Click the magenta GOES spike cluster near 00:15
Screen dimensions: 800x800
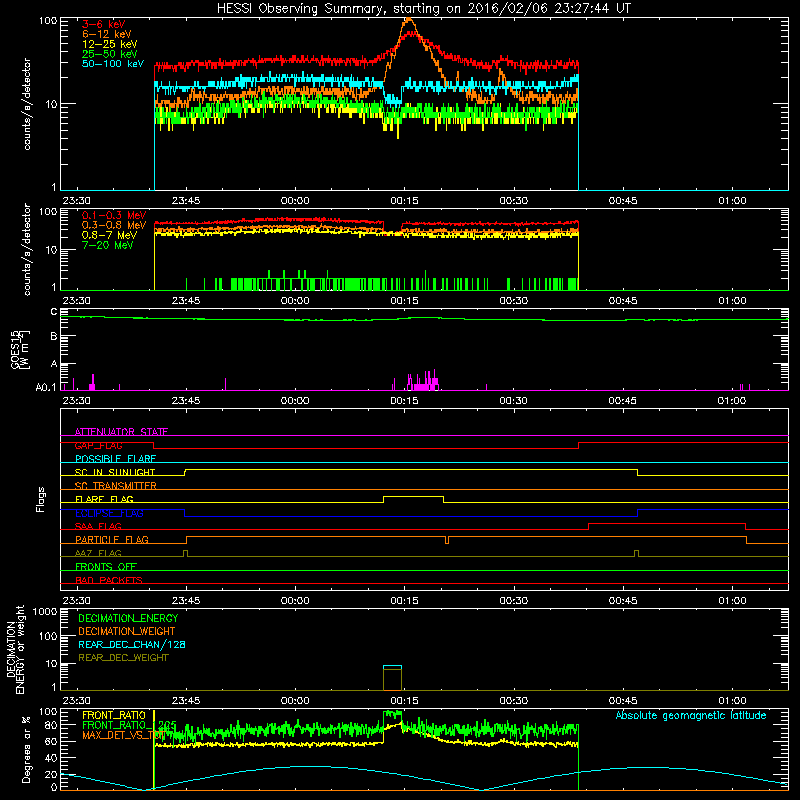coord(423,381)
